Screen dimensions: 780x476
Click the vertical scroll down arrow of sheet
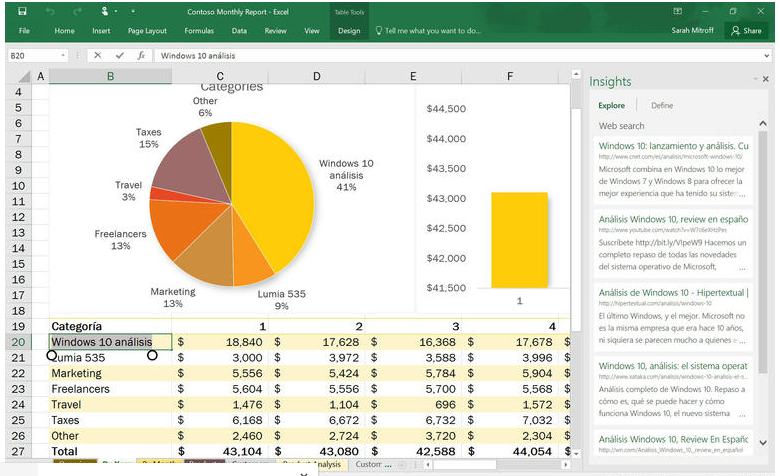(x=576, y=454)
